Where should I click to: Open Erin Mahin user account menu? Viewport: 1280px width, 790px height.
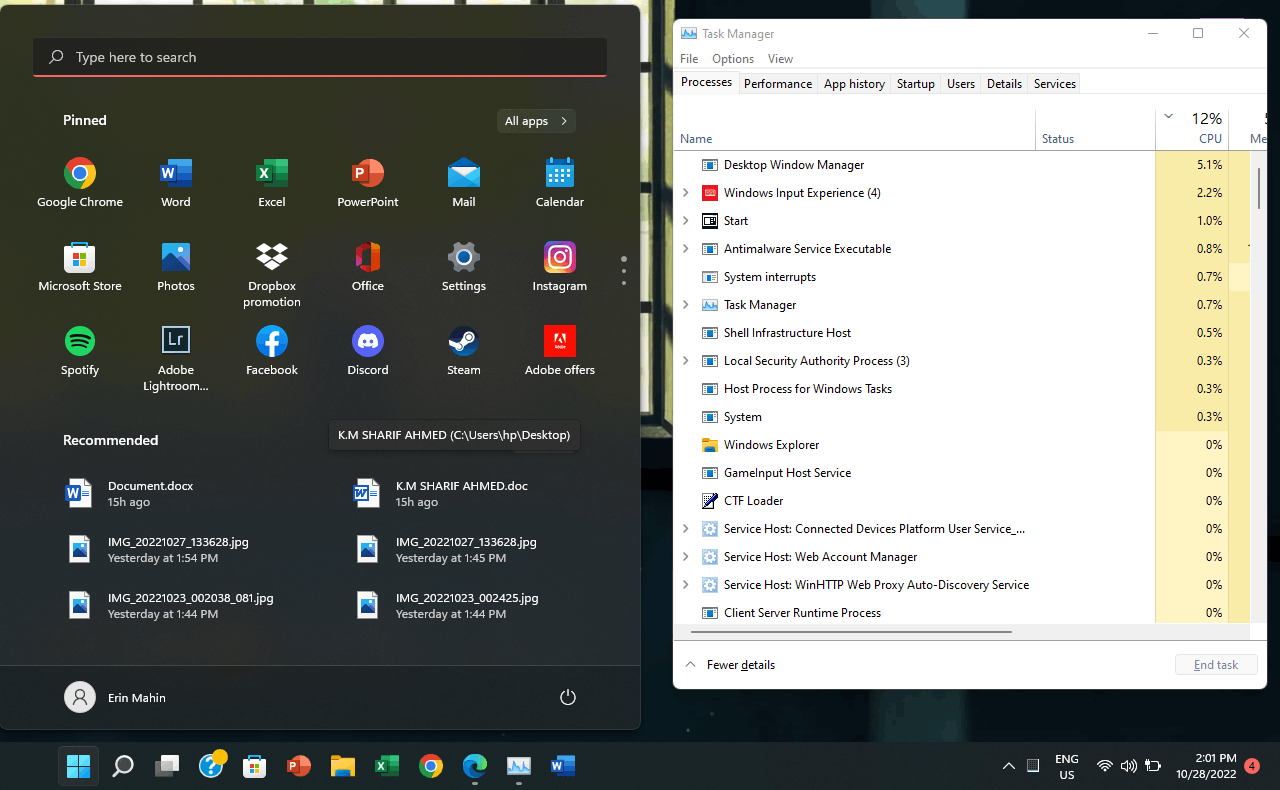click(115, 698)
